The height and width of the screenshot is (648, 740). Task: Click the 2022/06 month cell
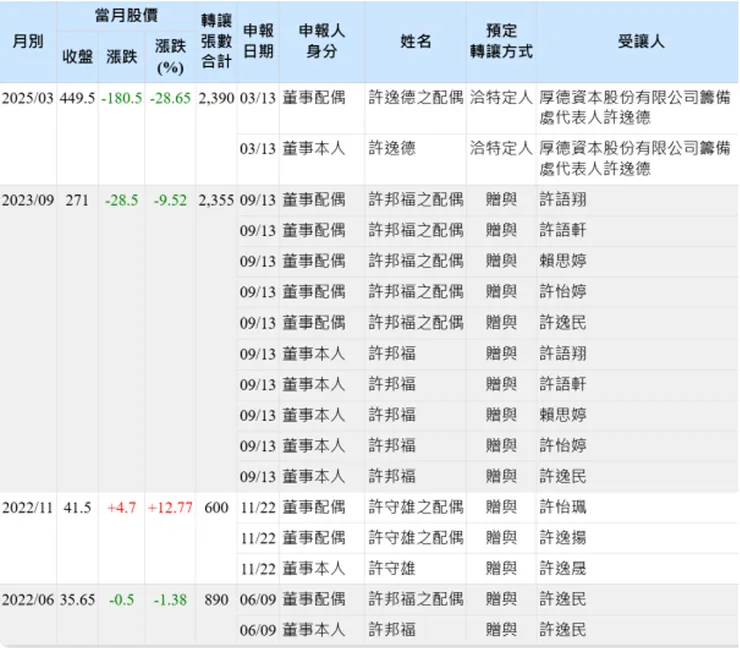28,600
